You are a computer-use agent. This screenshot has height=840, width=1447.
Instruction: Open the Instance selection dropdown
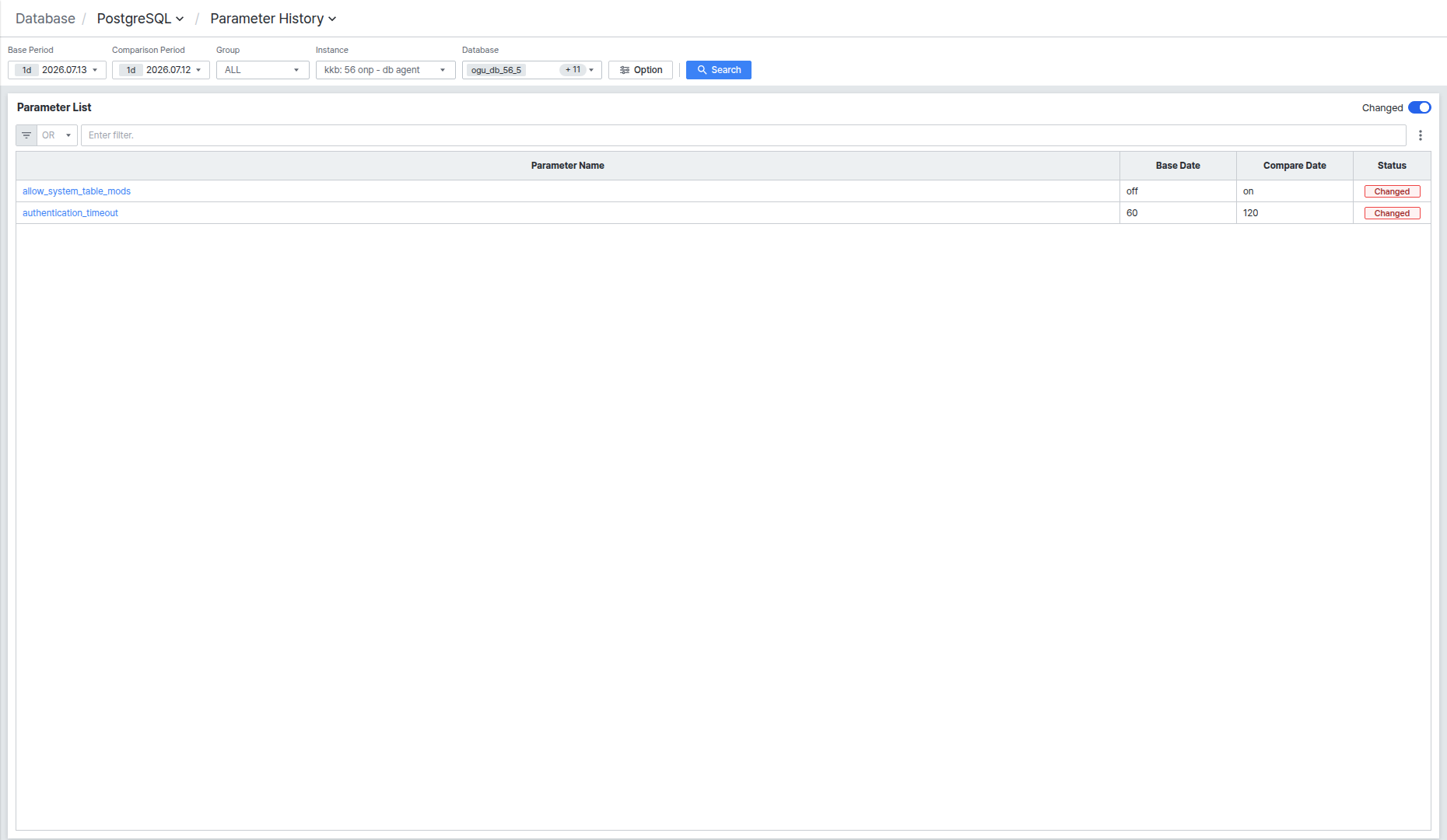386,70
